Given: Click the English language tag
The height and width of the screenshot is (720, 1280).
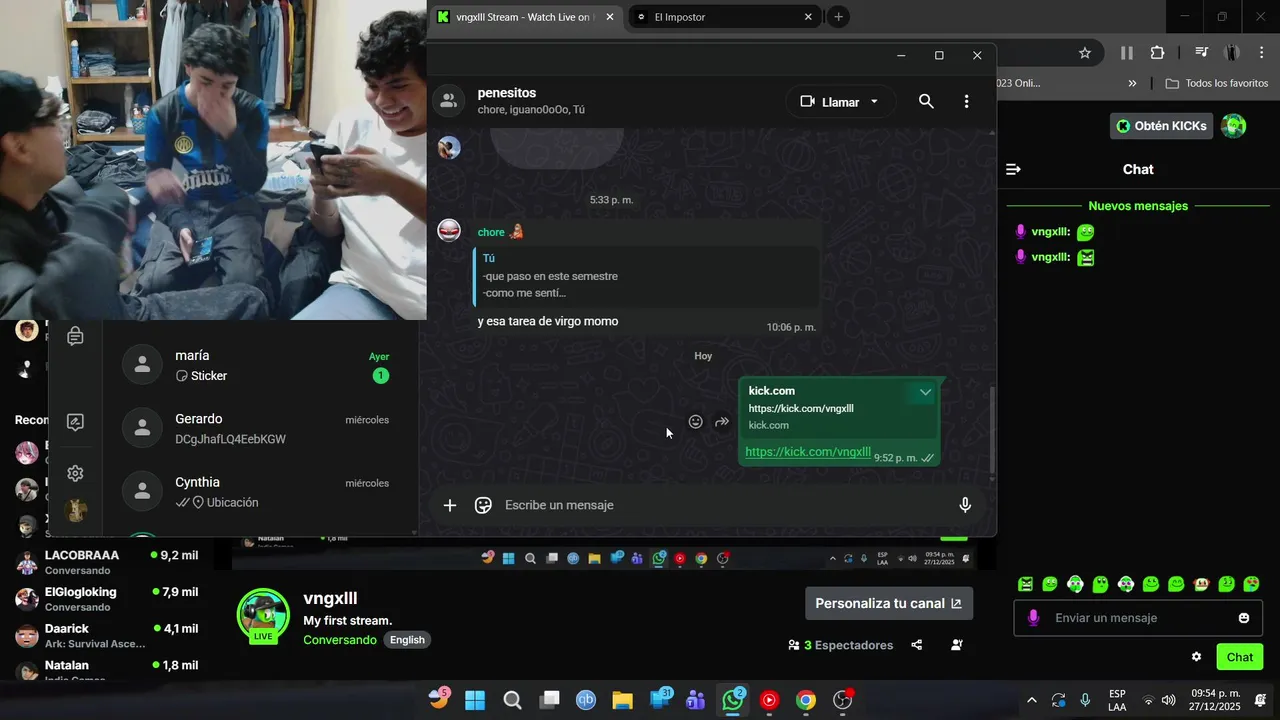Looking at the screenshot, I should click(407, 640).
